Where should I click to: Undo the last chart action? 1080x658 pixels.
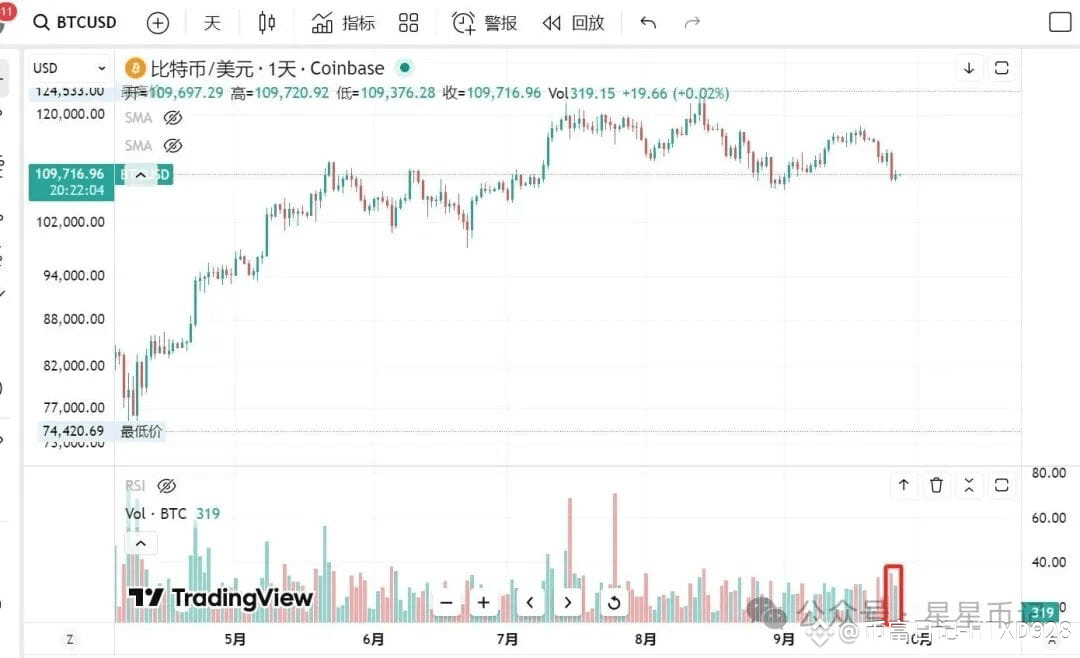[647, 23]
